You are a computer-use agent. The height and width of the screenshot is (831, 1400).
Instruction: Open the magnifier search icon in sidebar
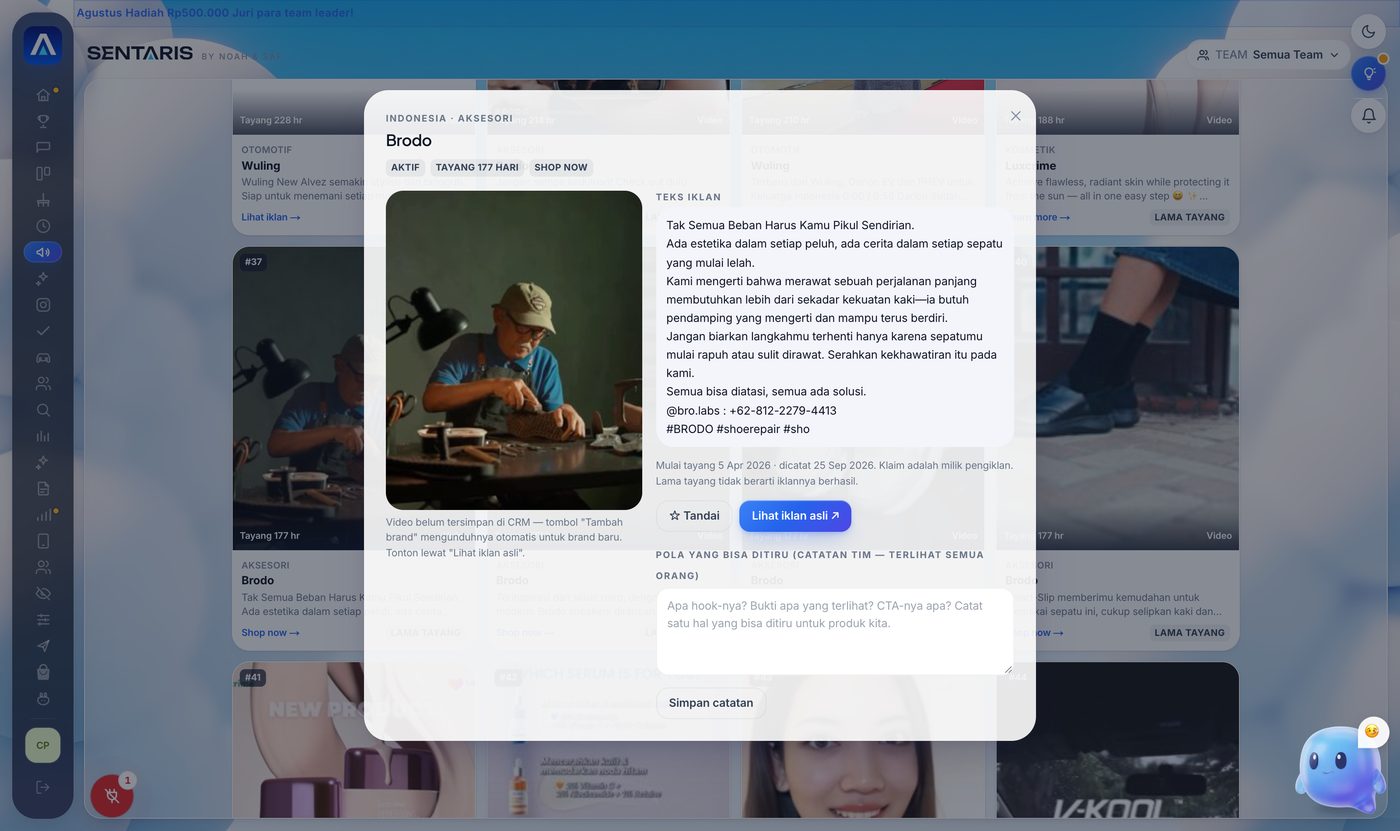tap(43, 410)
